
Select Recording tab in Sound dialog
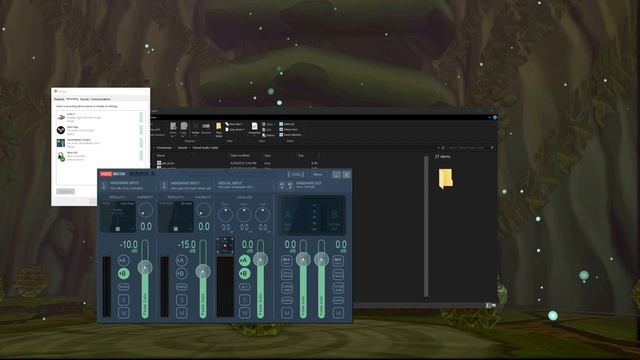tap(72, 99)
